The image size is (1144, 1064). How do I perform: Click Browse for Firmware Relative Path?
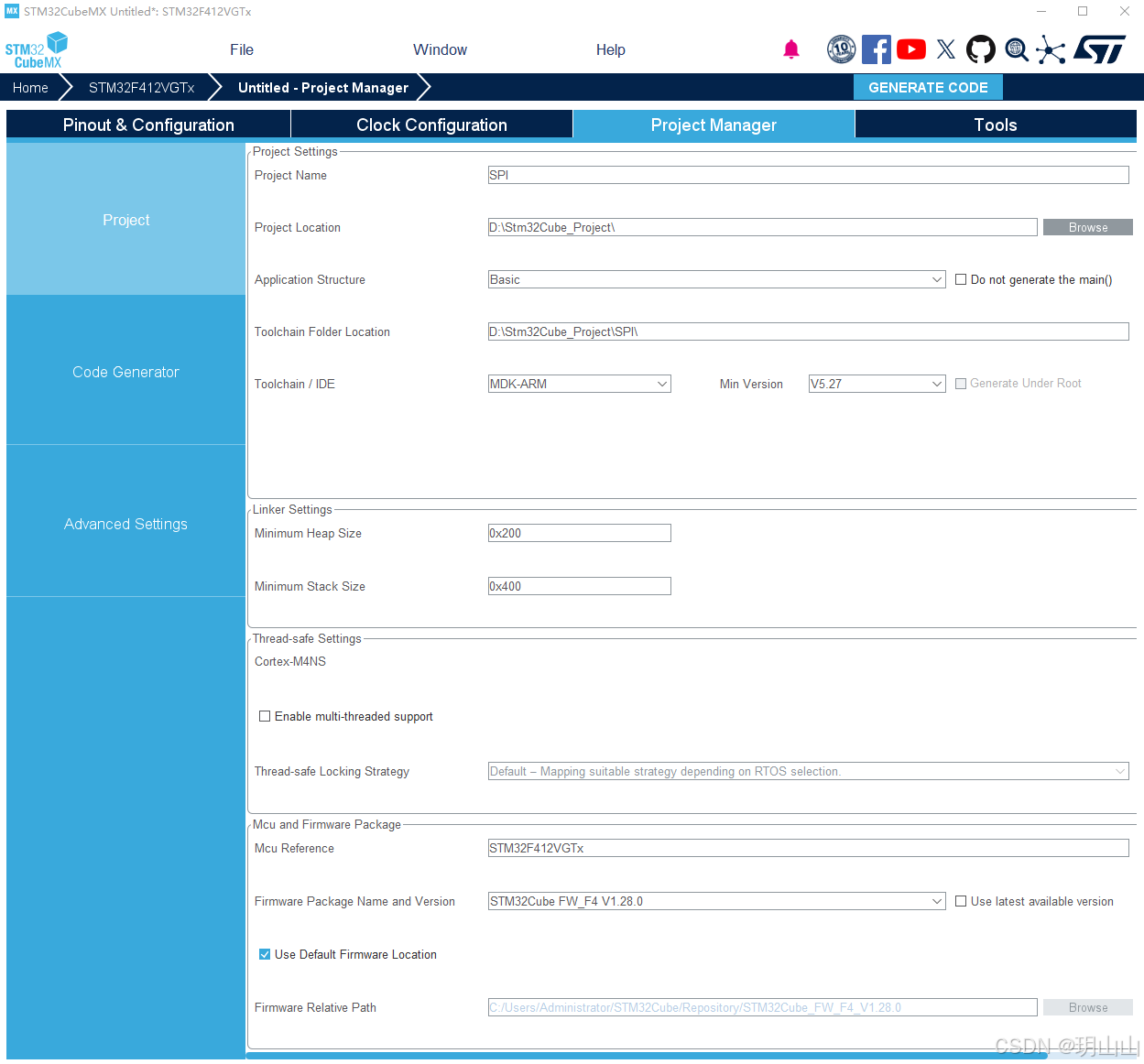[x=1088, y=1007]
